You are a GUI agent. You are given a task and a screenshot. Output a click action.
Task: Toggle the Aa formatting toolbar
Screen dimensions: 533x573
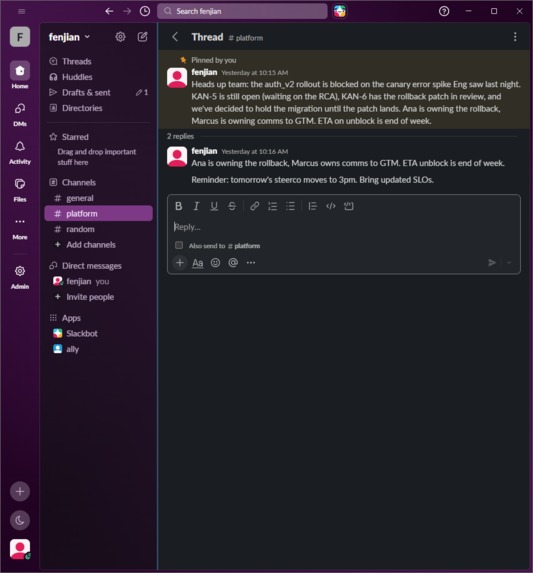point(198,263)
